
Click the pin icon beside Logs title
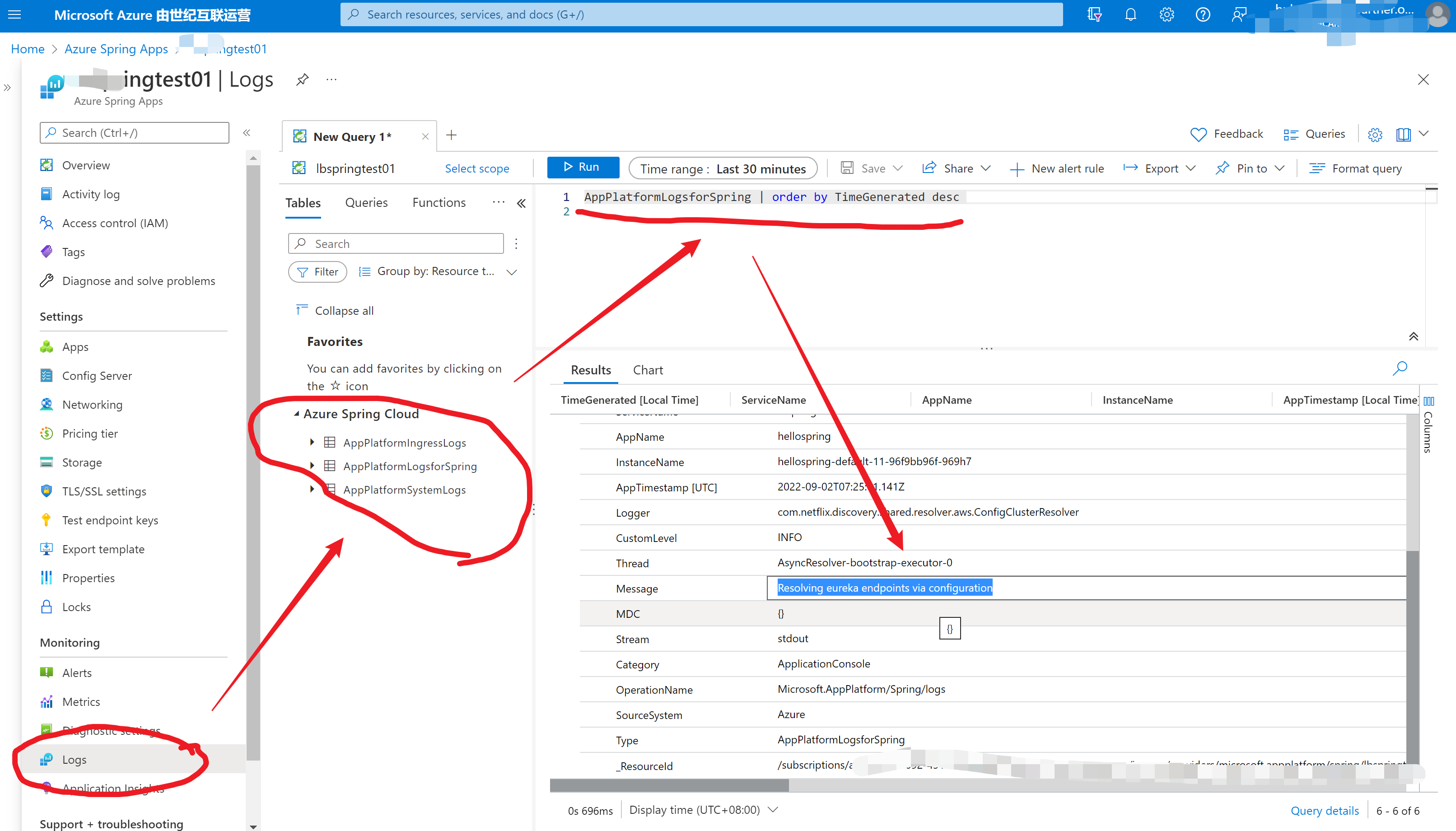click(303, 79)
